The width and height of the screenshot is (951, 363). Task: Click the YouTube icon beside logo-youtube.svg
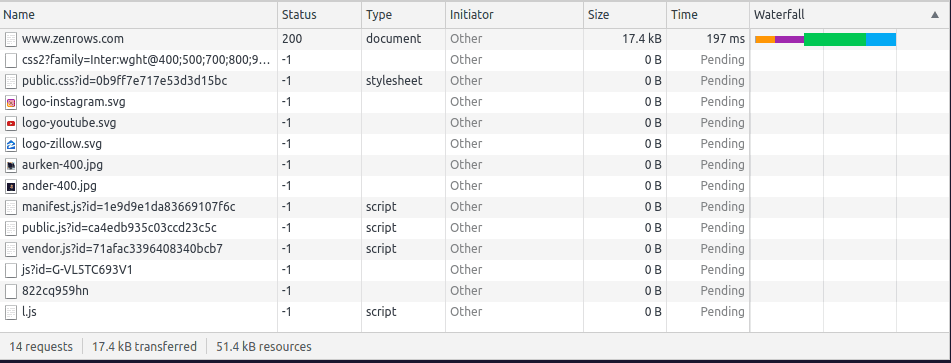[x=11, y=123]
